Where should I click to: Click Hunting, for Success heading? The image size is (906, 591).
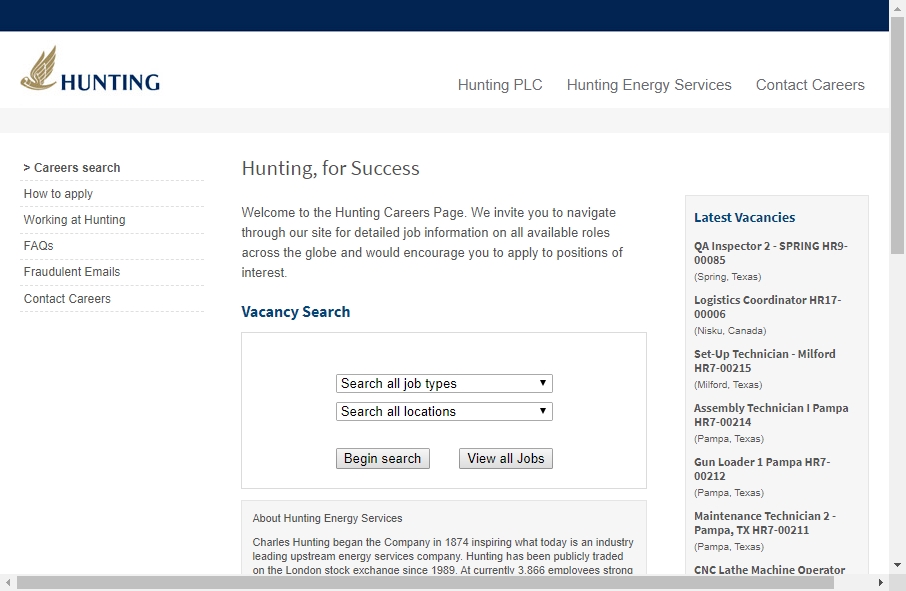[x=331, y=168]
